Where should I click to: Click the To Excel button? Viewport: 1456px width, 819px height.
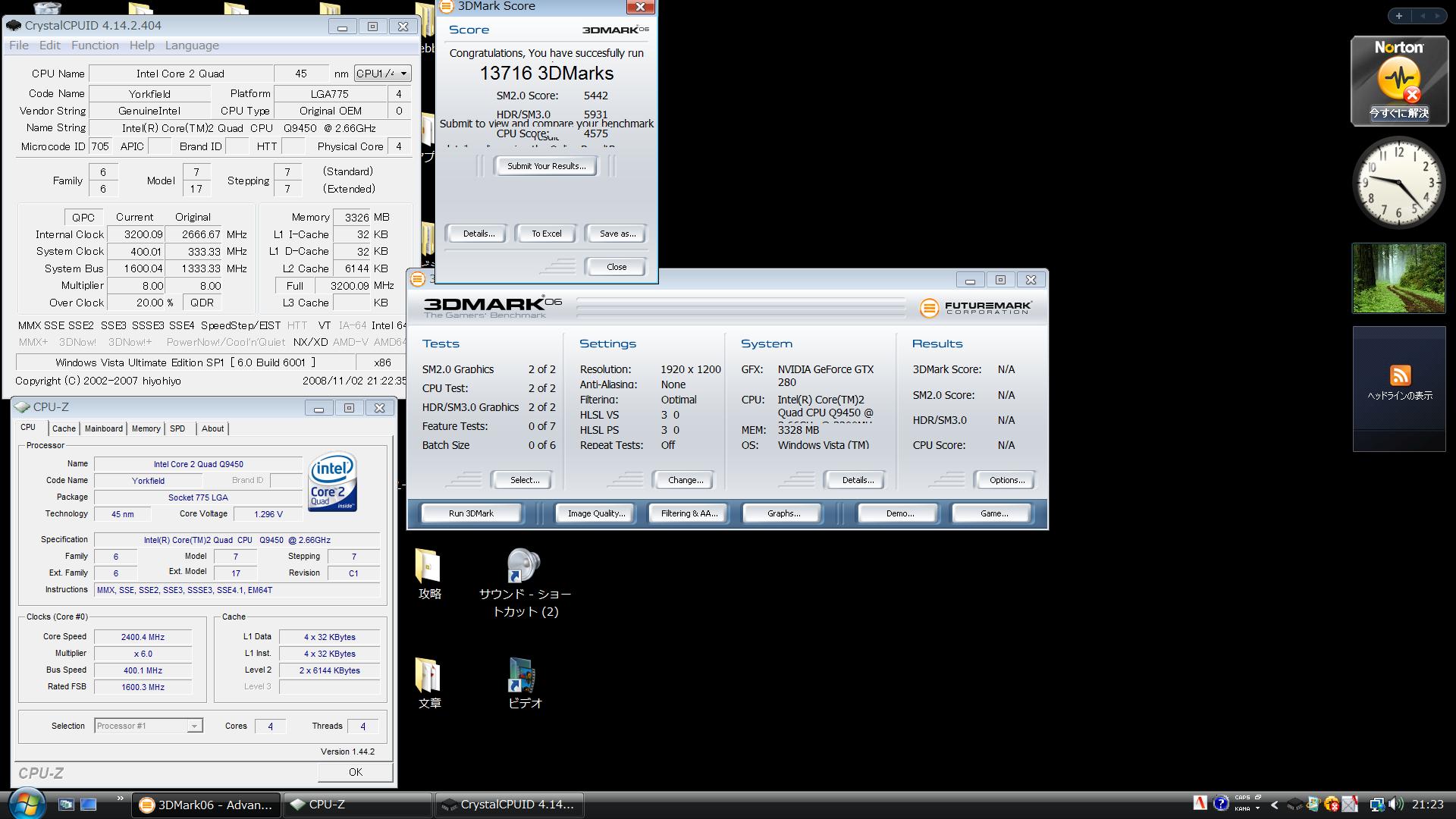(546, 234)
